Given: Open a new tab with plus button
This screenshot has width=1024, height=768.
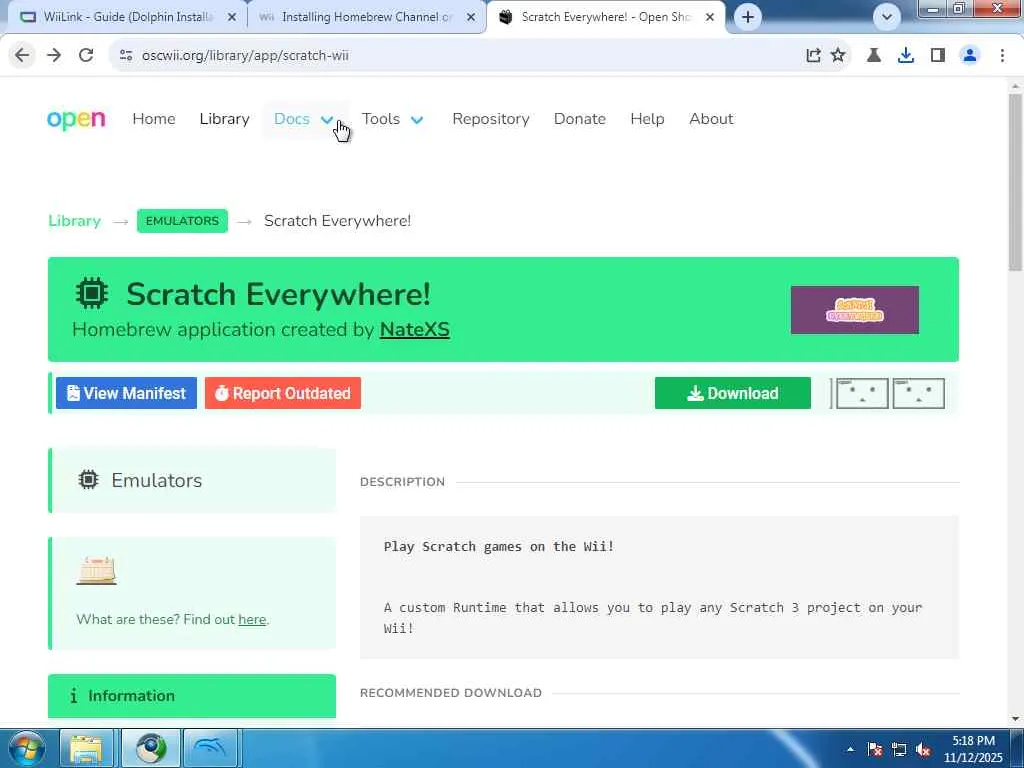Looking at the screenshot, I should tap(748, 17).
